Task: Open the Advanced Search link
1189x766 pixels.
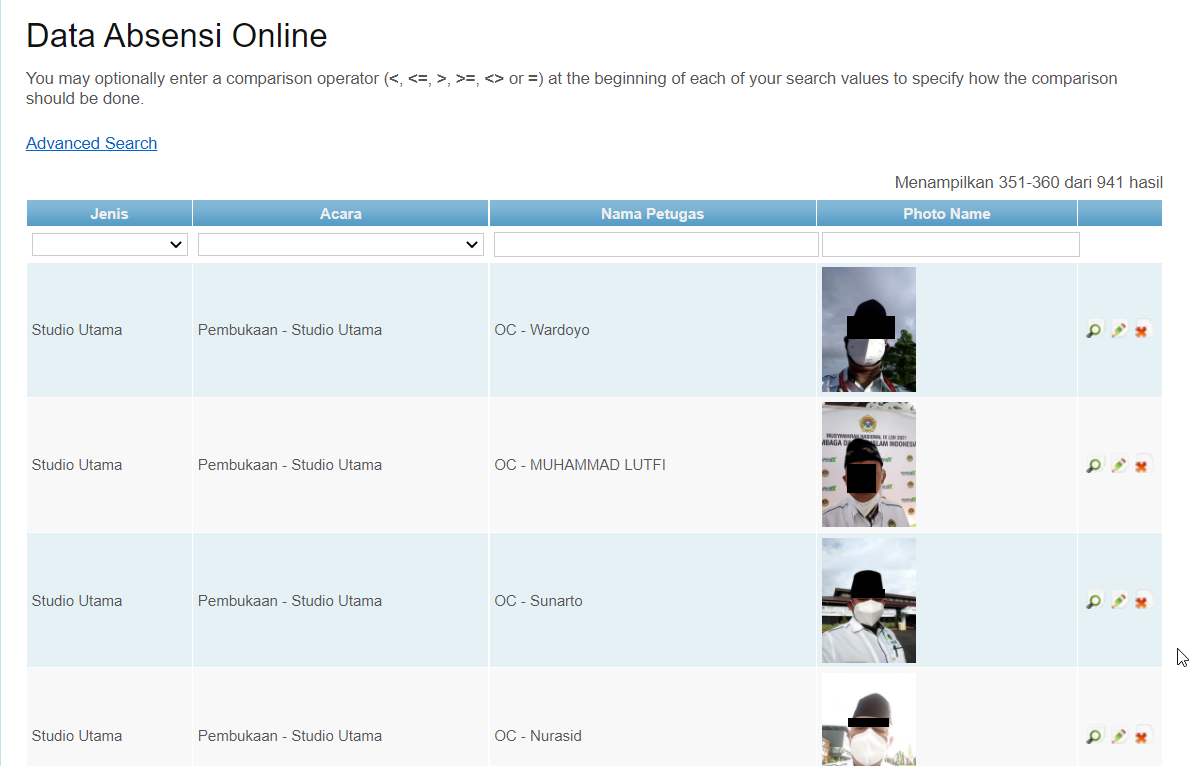Action: pyautogui.click(x=92, y=143)
